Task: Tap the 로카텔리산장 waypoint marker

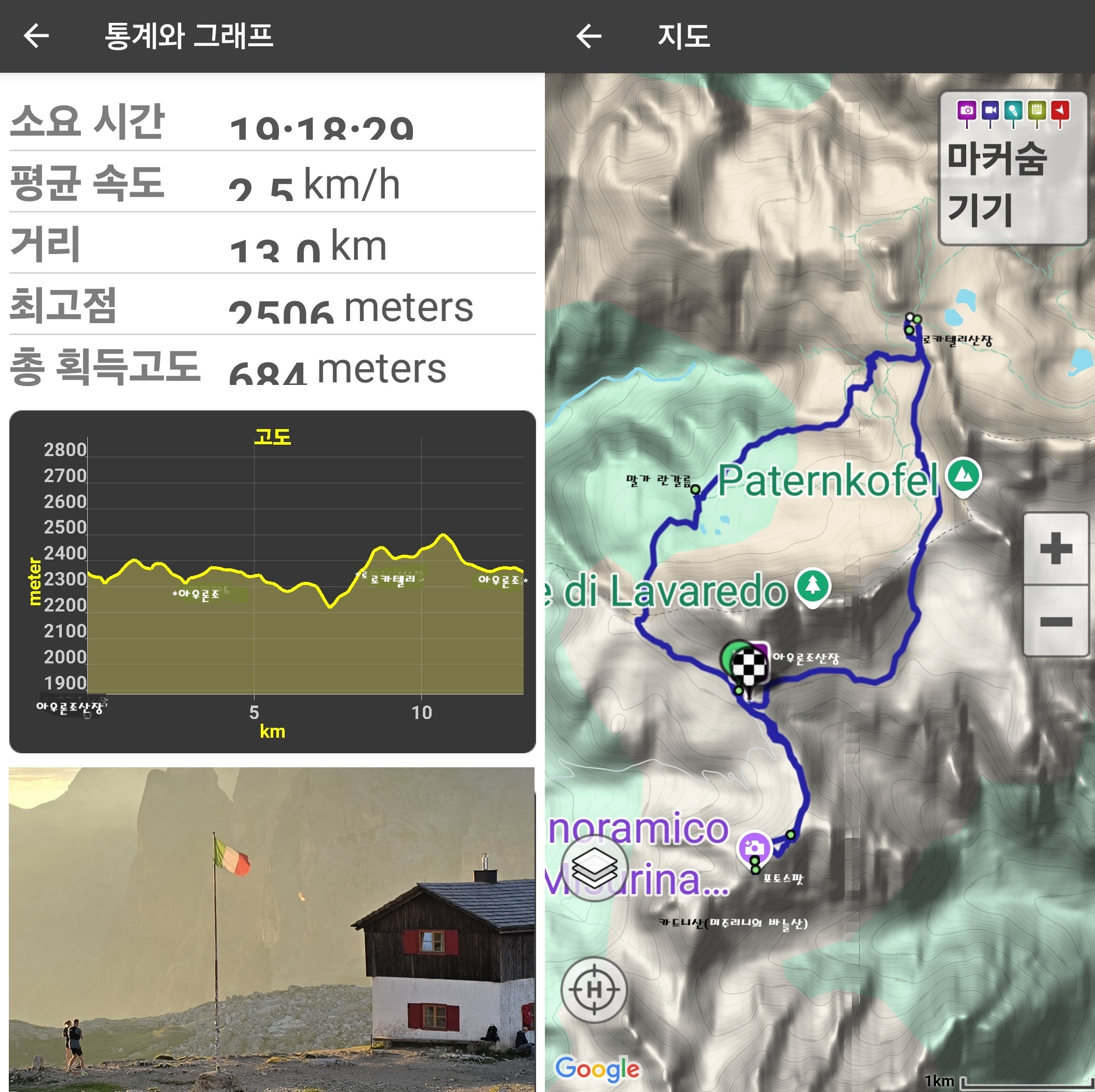Action: pyautogui.click(x=910, y=329)
